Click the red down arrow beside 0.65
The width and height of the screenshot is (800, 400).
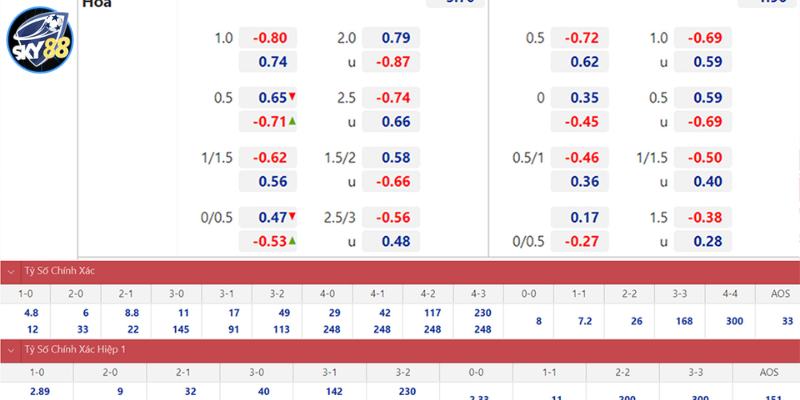[292, 98]
